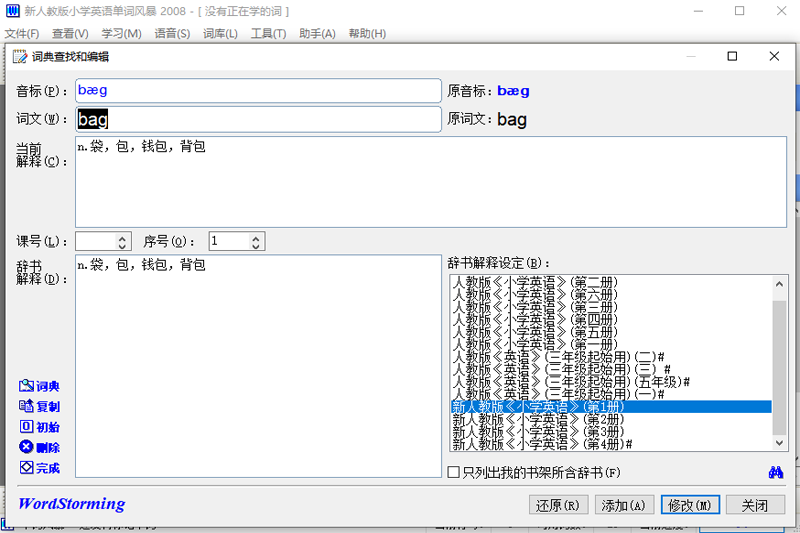This screenshot has height=533, width=800.
Task: Select 人教版《小学英语》(第六册) in list
Action: (611, 294)
